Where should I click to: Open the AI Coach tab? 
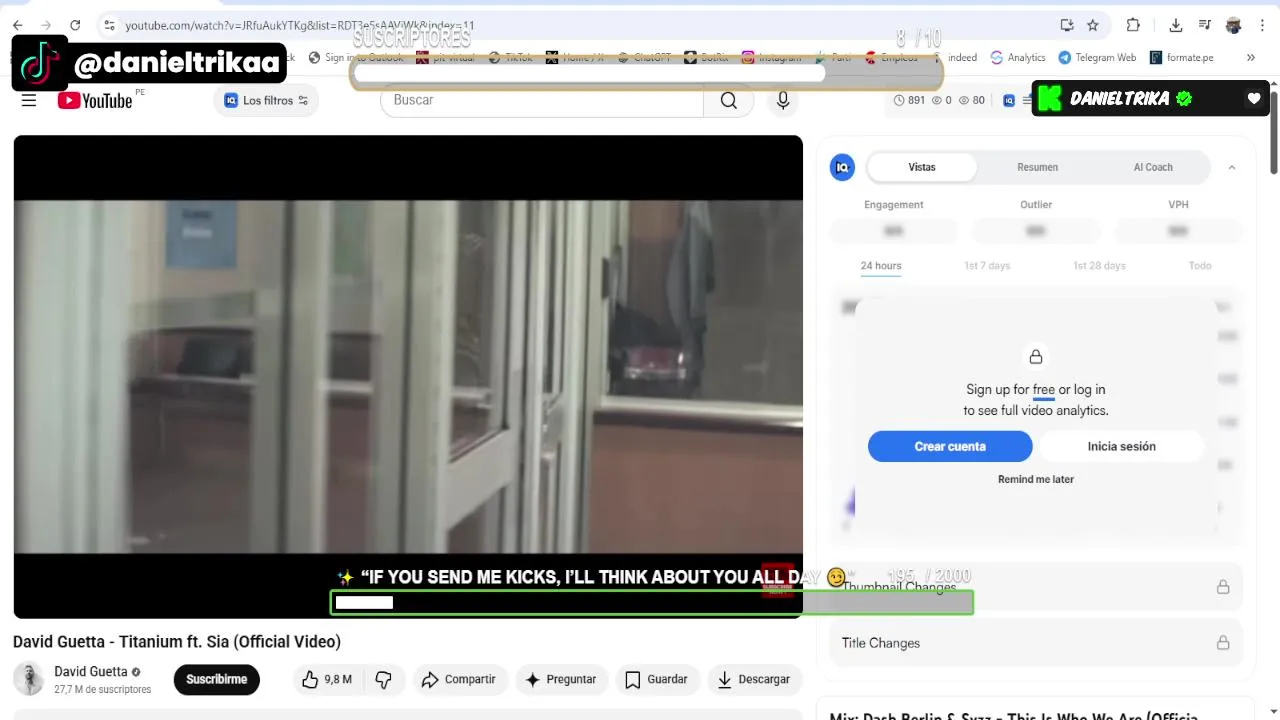[x=1153, y=167]
